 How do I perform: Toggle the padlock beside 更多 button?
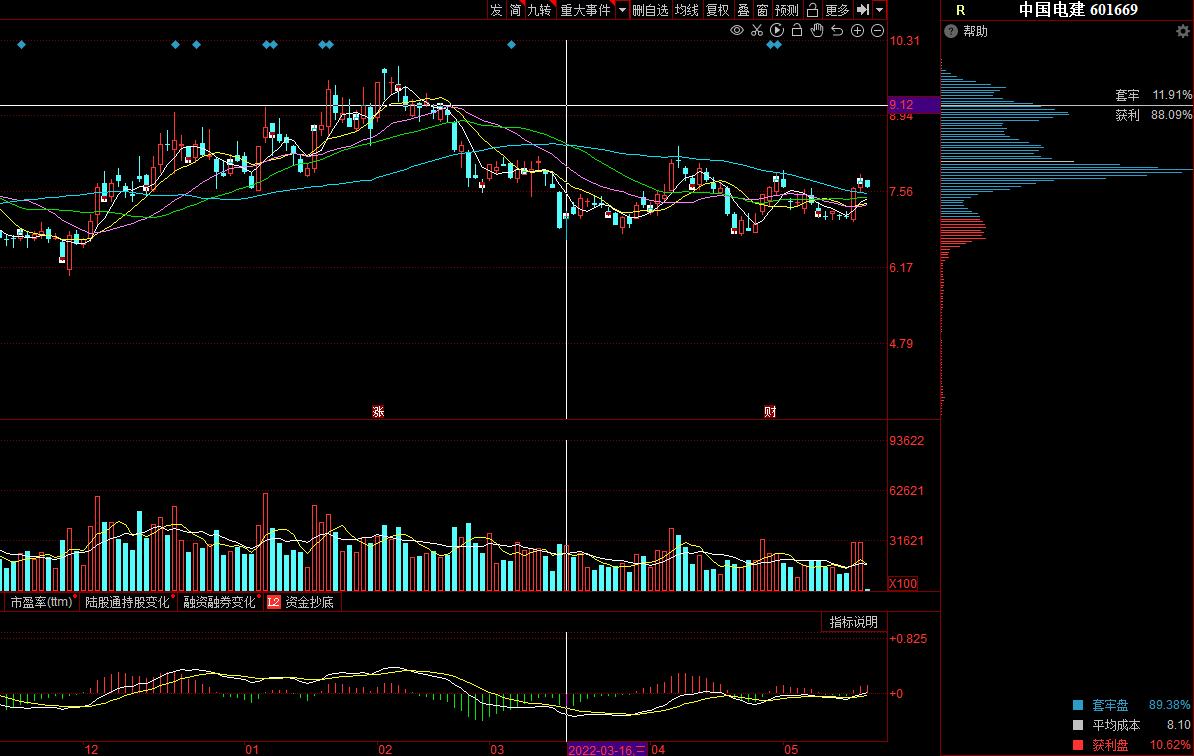(x=813, y=10)
